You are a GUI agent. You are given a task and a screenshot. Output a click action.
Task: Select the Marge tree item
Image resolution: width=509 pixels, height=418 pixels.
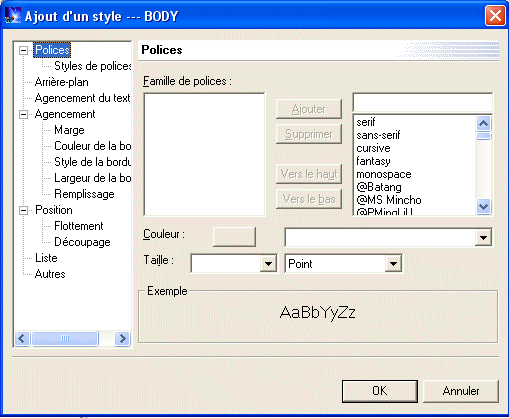point(69,130)
